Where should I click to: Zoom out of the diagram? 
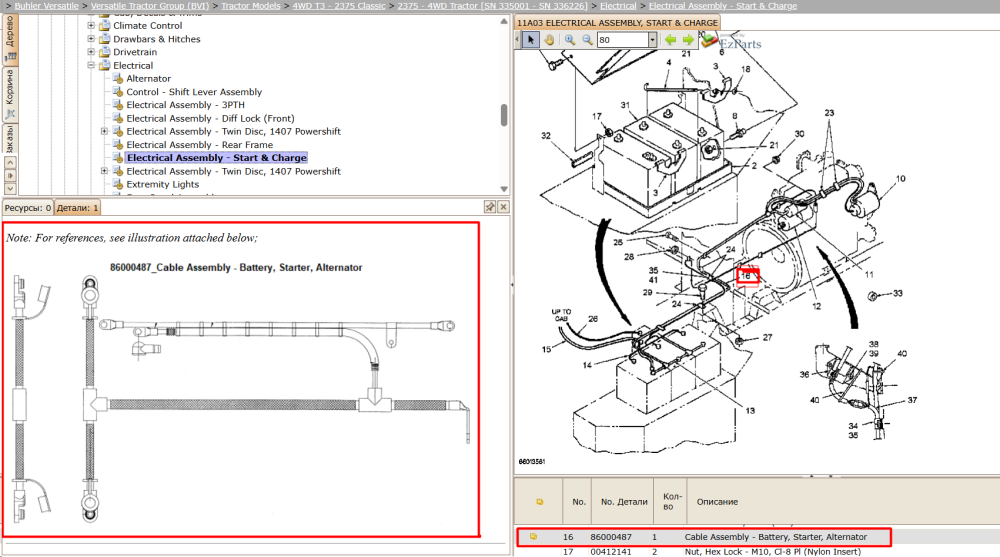pyautogui.click(x=587, y=40)
